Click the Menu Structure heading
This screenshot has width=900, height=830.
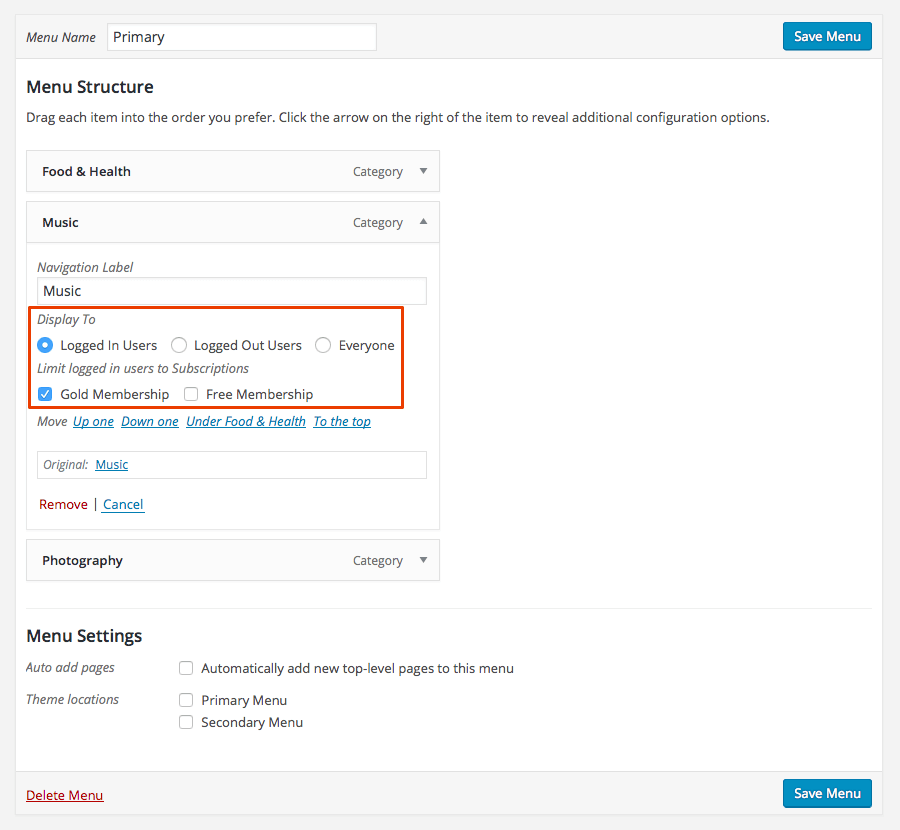point(90,87)
